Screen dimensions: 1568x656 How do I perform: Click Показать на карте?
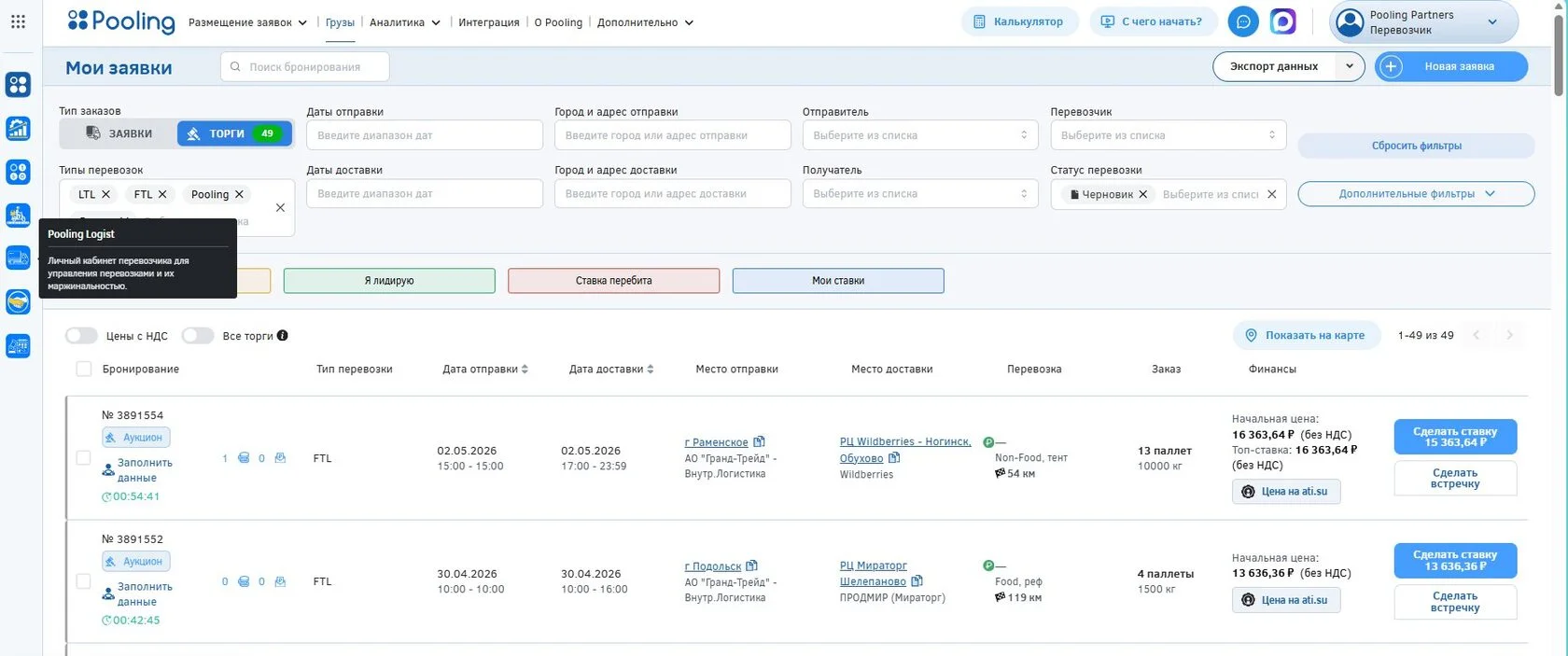pos(1307,336)
